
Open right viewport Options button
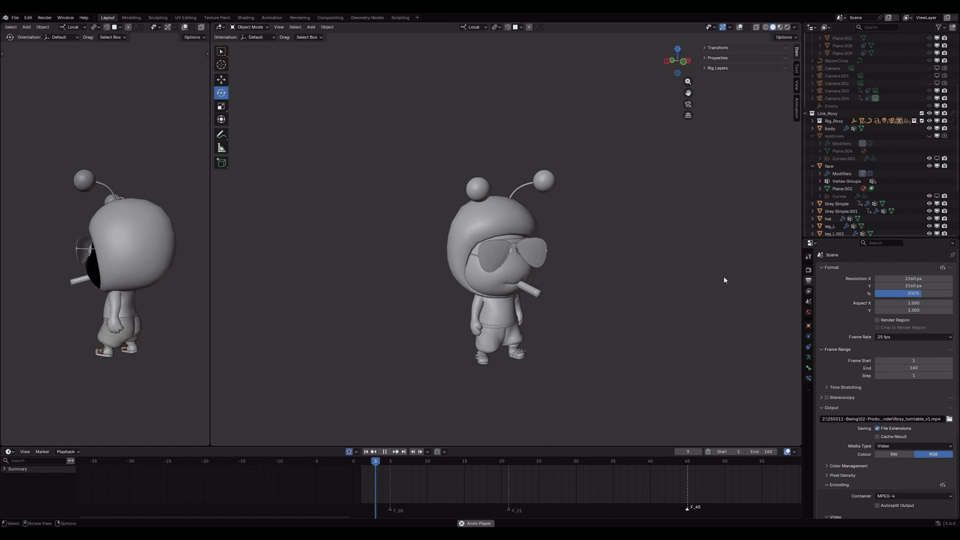click(x=786, y=37)
